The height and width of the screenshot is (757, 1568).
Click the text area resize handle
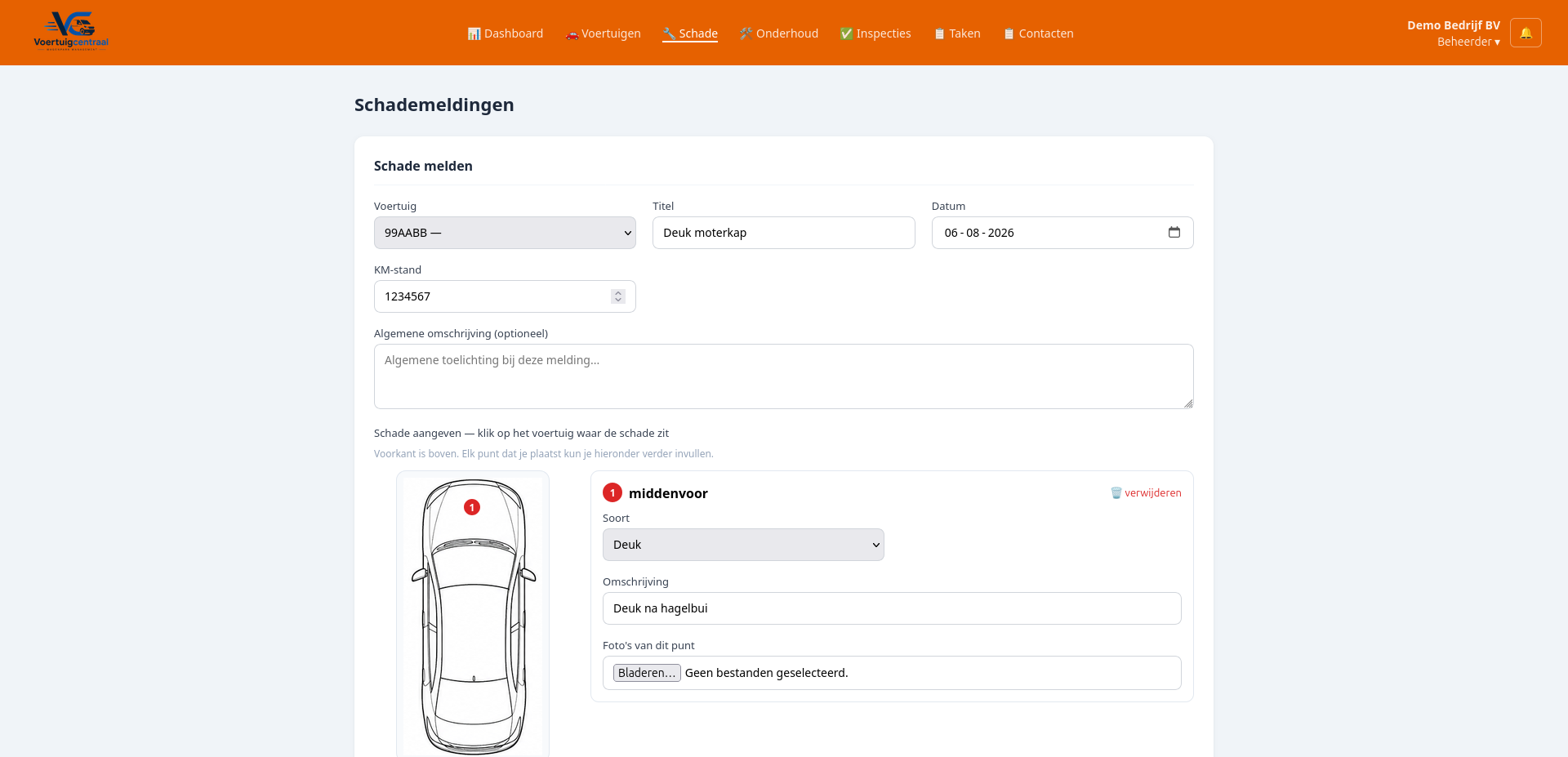1188,403
